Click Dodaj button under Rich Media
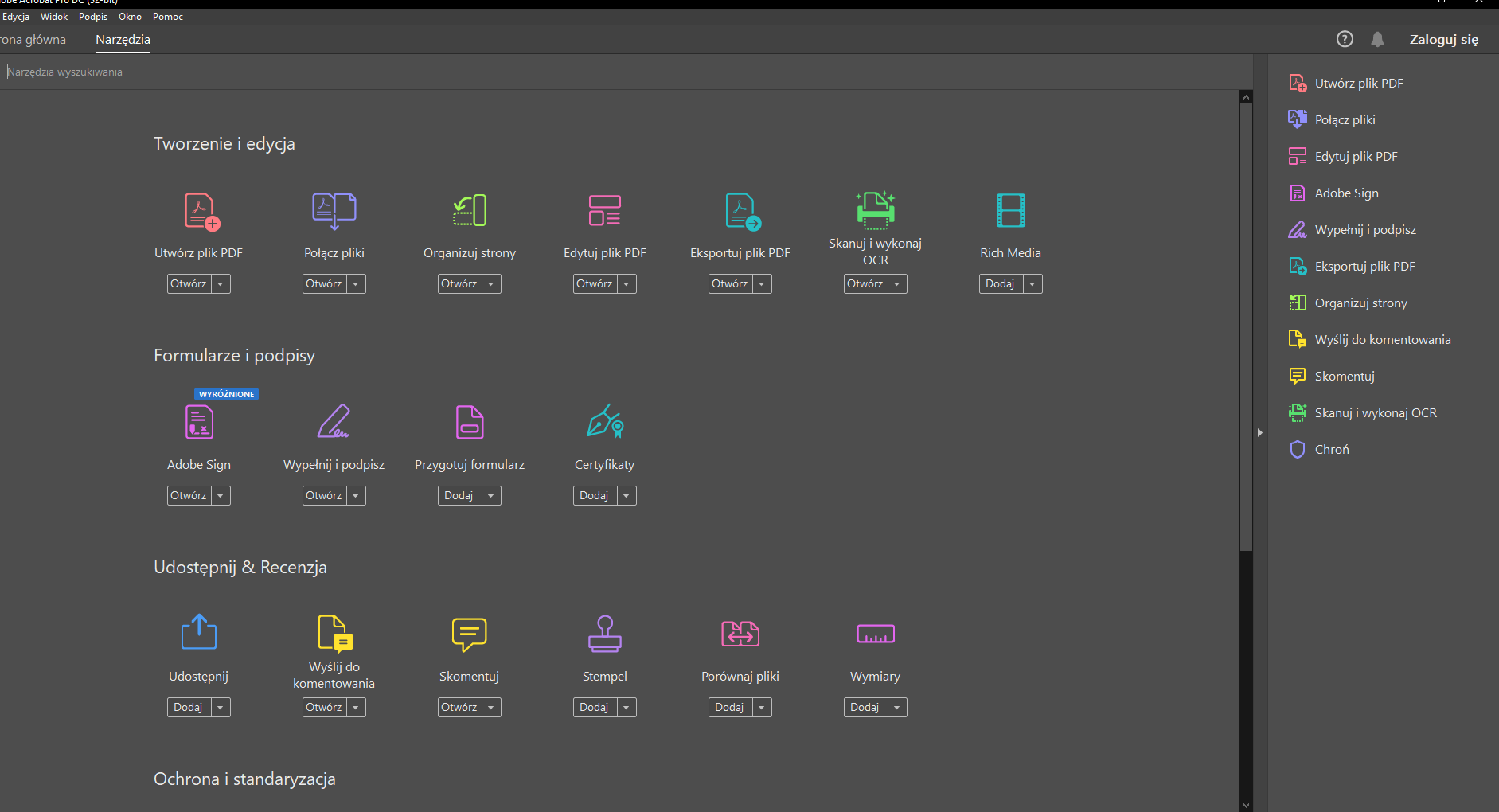Viewport: 1499px width, 812px height. (x=1001, y=283)
